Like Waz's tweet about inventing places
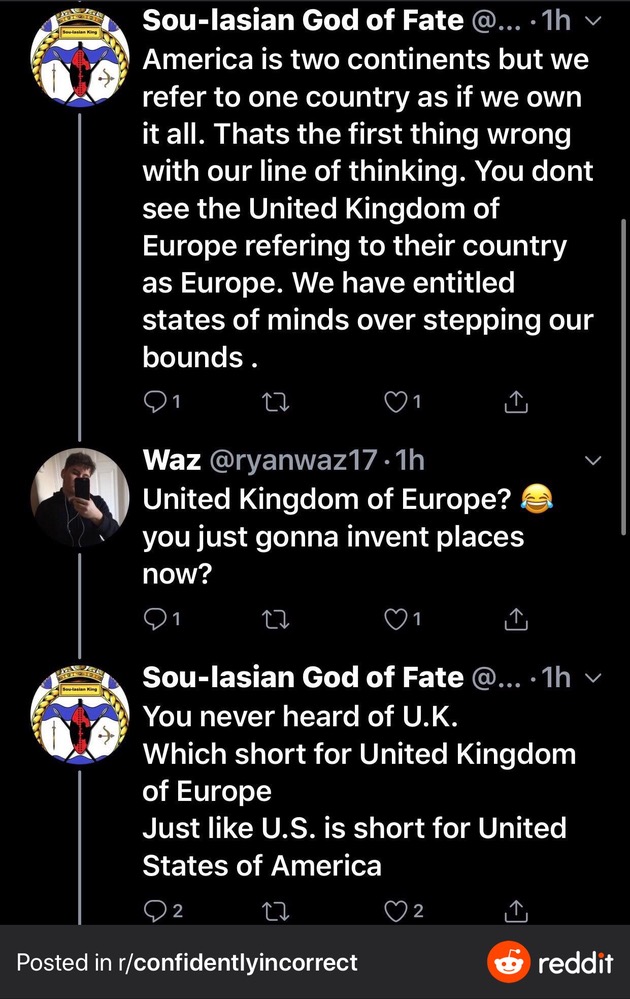Image resolution: width=630 pixels, height=999 pixels. pyautogui.click(x=397, y=620)
